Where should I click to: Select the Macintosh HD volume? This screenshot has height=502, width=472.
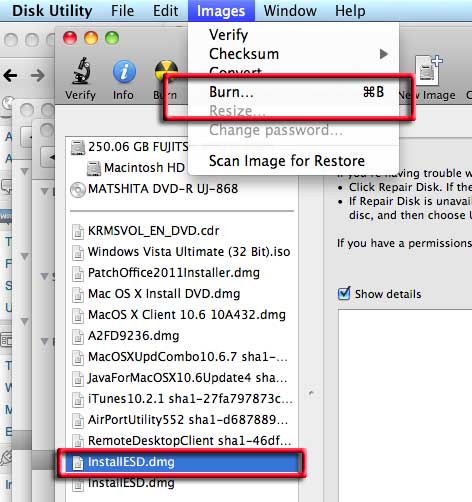click(136, 168)
